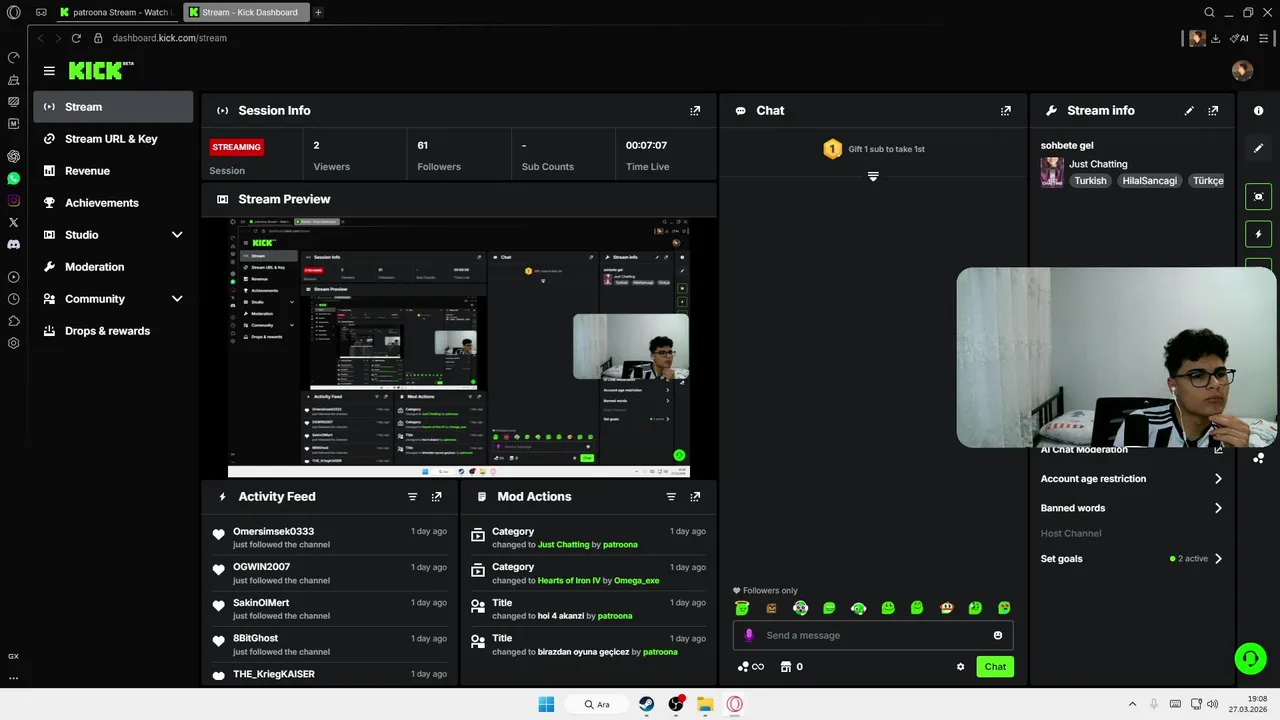Open Discord in Opera sidebar
Screen dimensions: 1280x720
13,244
